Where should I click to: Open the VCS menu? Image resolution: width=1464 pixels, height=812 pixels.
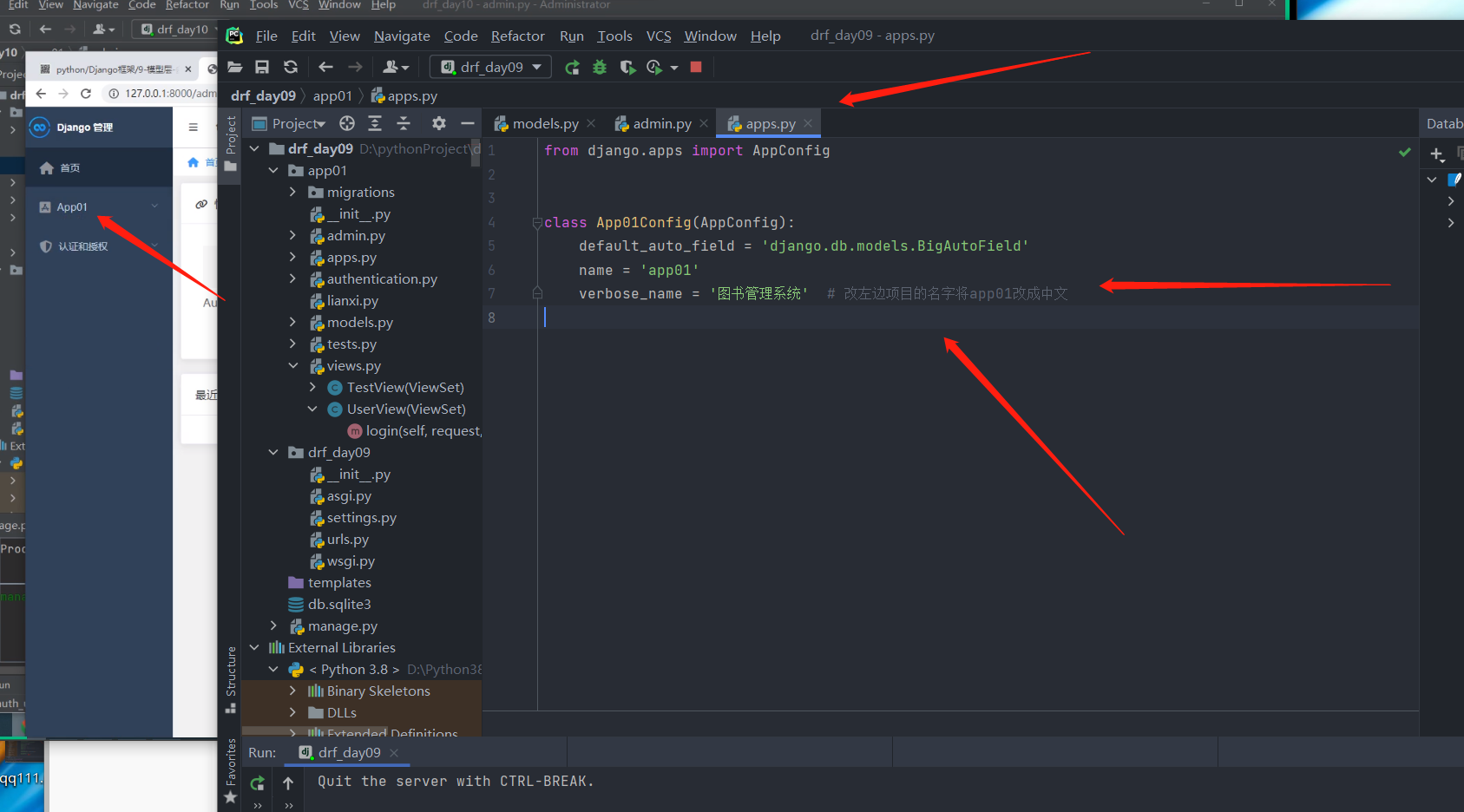[659, 36]
